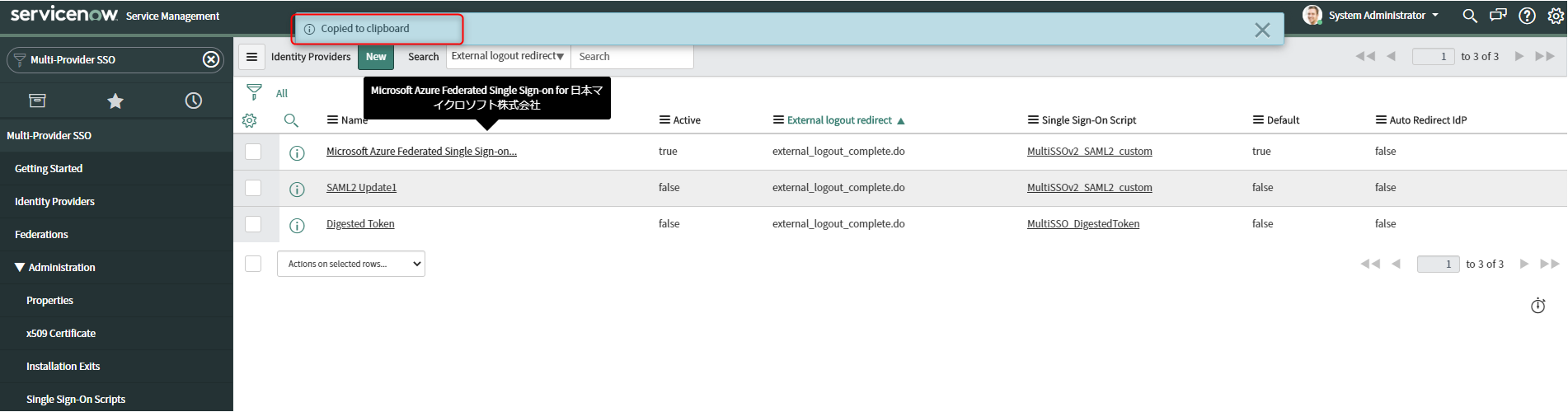
Task: Dismiss the Copied to clipboard notification
Action: pyautogui.click(x=1262, y=30)
